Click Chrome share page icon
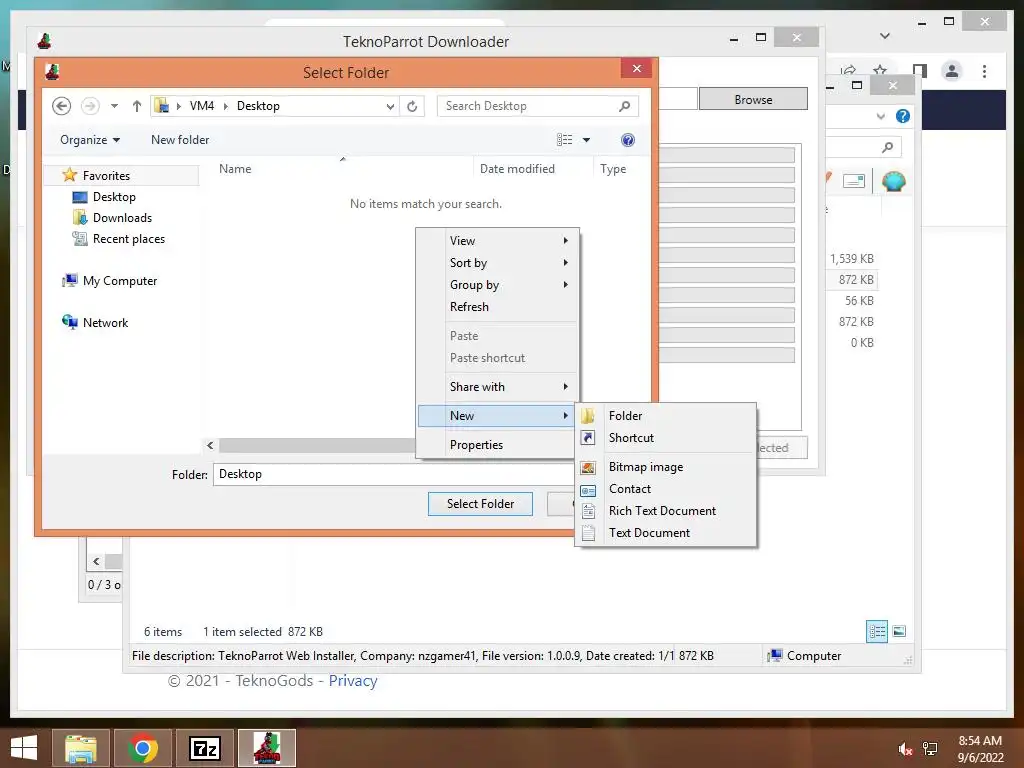Screen dimensions: 1024x768 848,70
